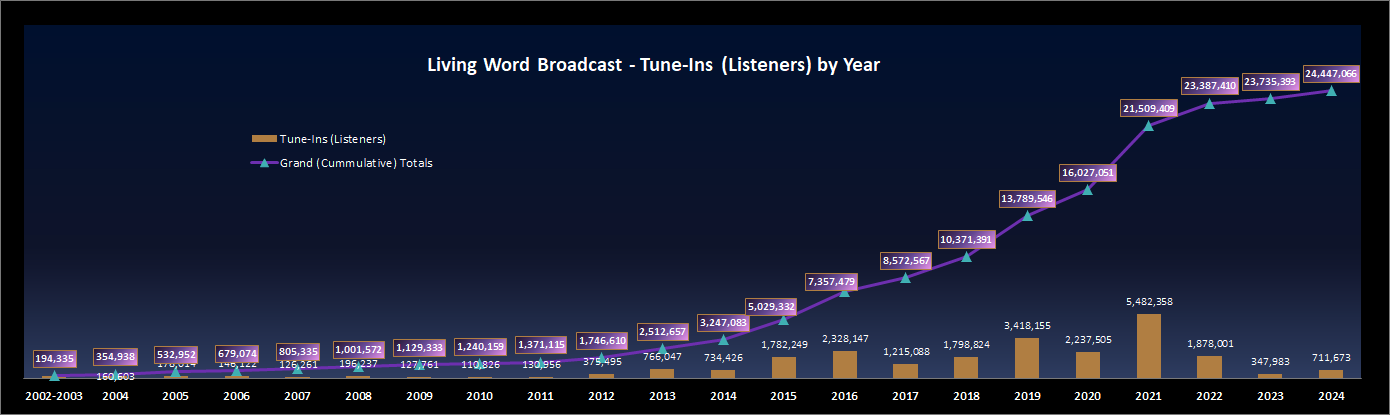The image size is (1390, 415).
Task: Select the triangle marker above year 2013
Action: [662, 349]
